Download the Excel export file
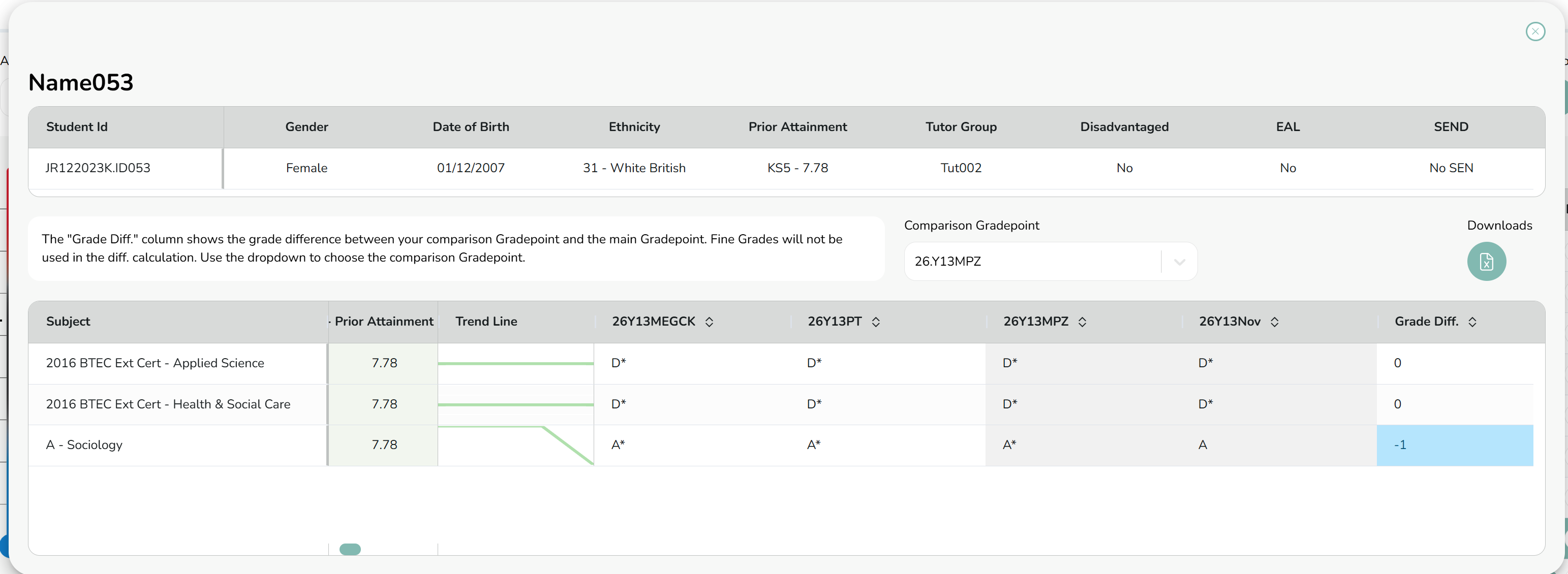Image resolution: width=1568 pixels, height=574 pixels. click(1486, 262)
